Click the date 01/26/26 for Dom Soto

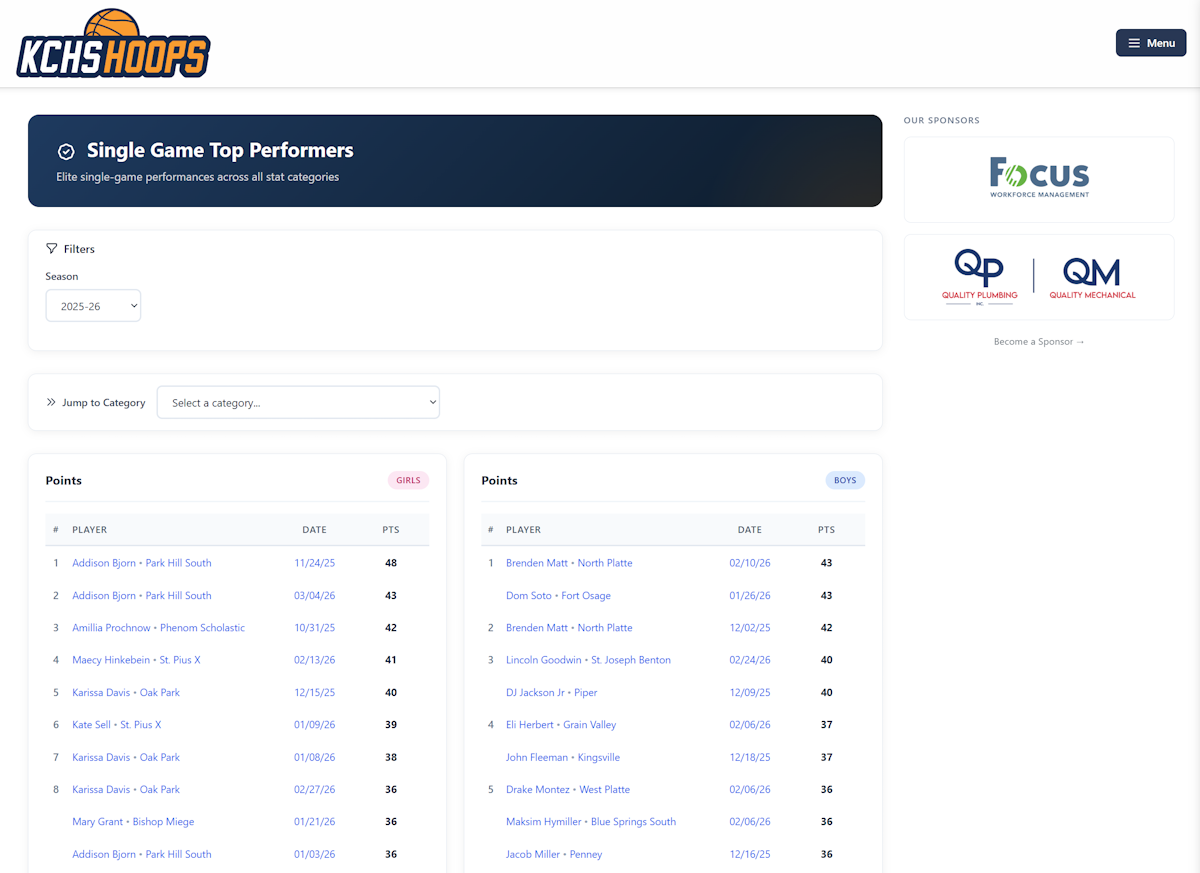coord(750,595)
